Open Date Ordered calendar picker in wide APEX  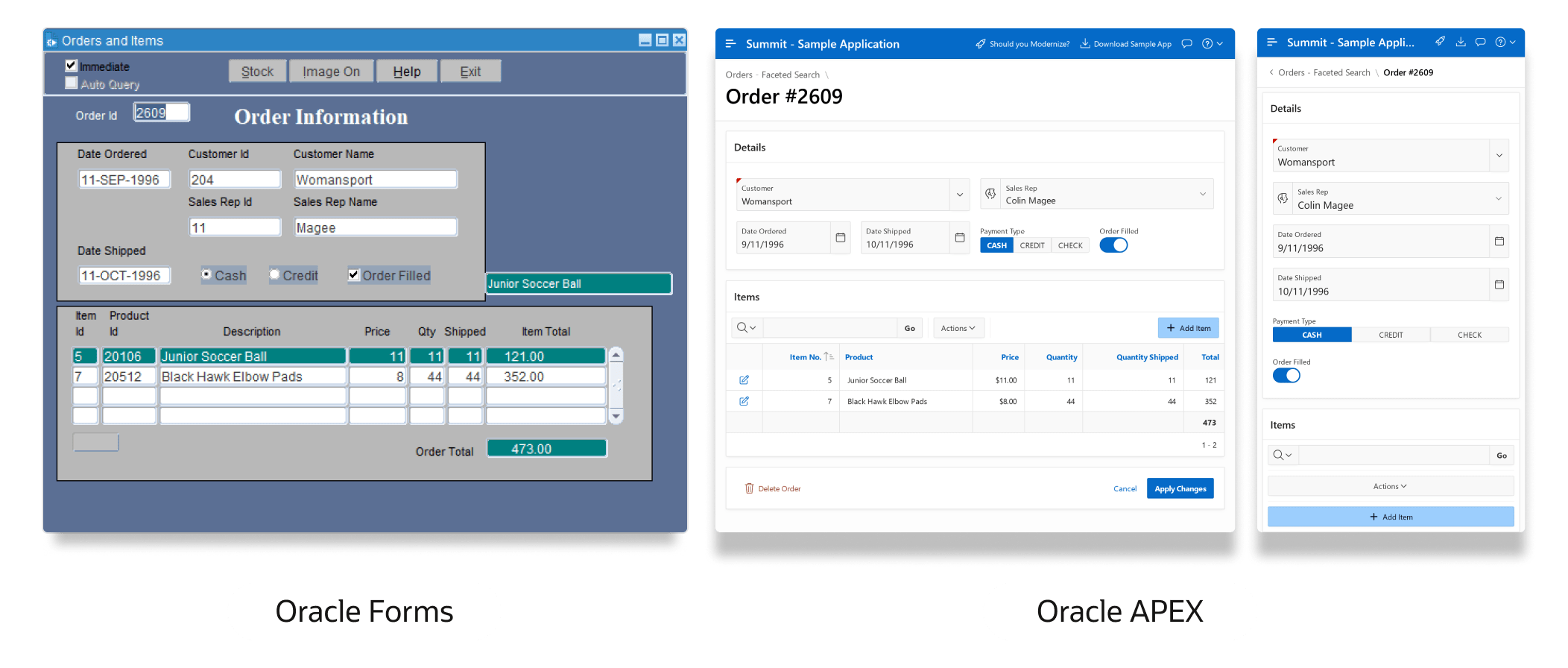841,238
